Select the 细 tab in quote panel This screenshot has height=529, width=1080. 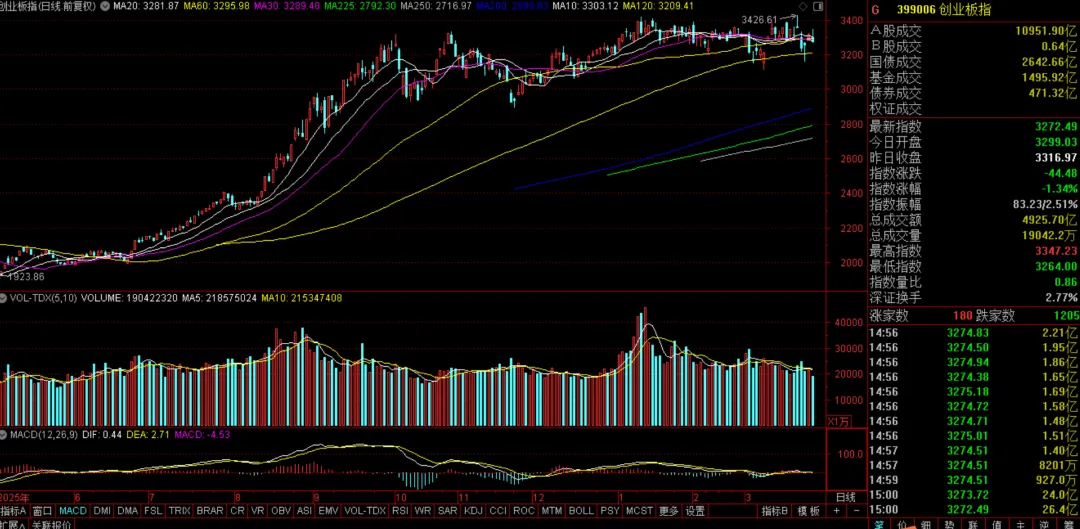click(926, 525)
